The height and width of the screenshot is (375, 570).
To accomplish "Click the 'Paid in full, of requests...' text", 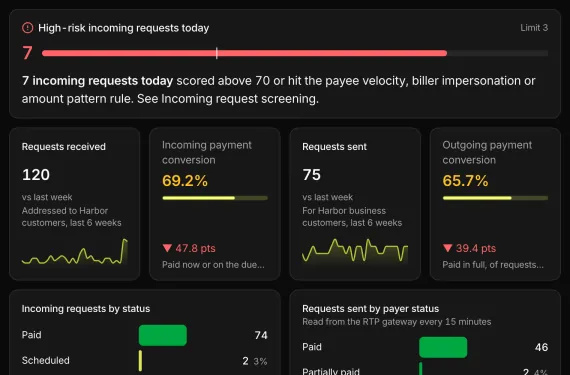I will coord(493,265).
